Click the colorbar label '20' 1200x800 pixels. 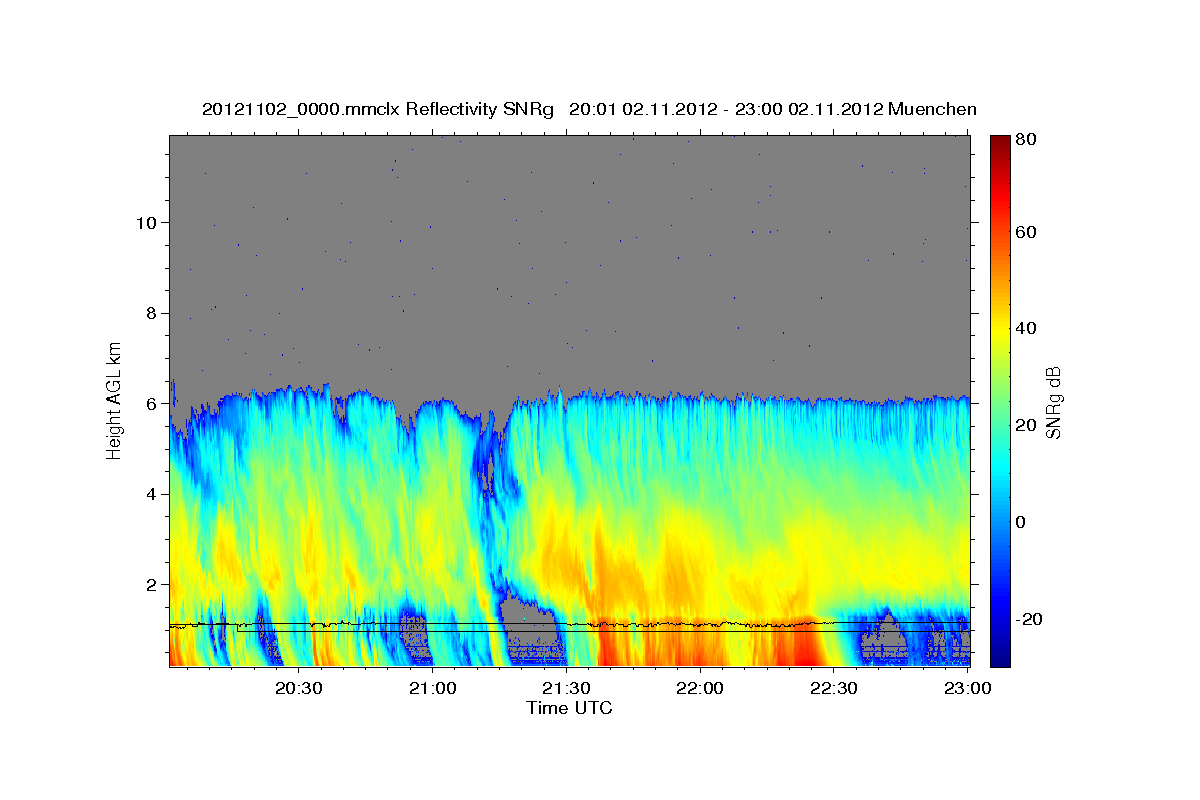coord(1026,425)
